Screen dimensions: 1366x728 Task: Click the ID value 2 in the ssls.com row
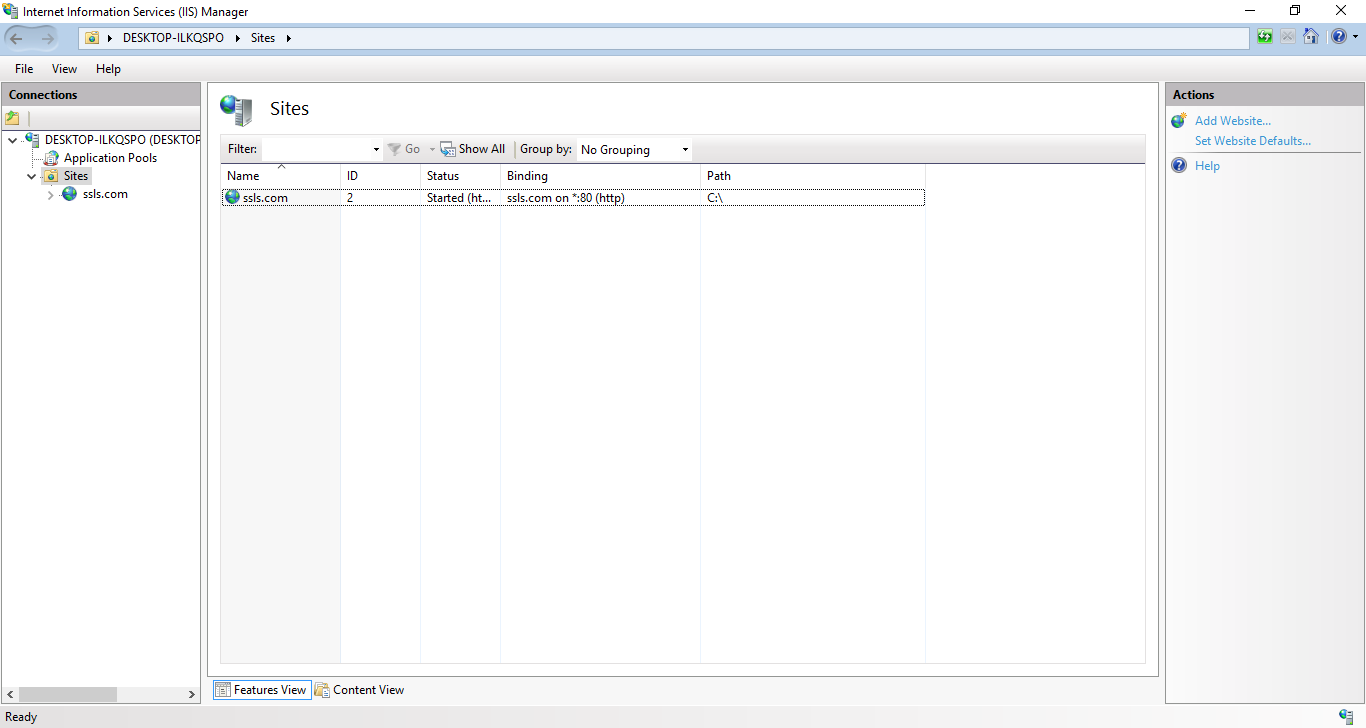coord(350,198)
